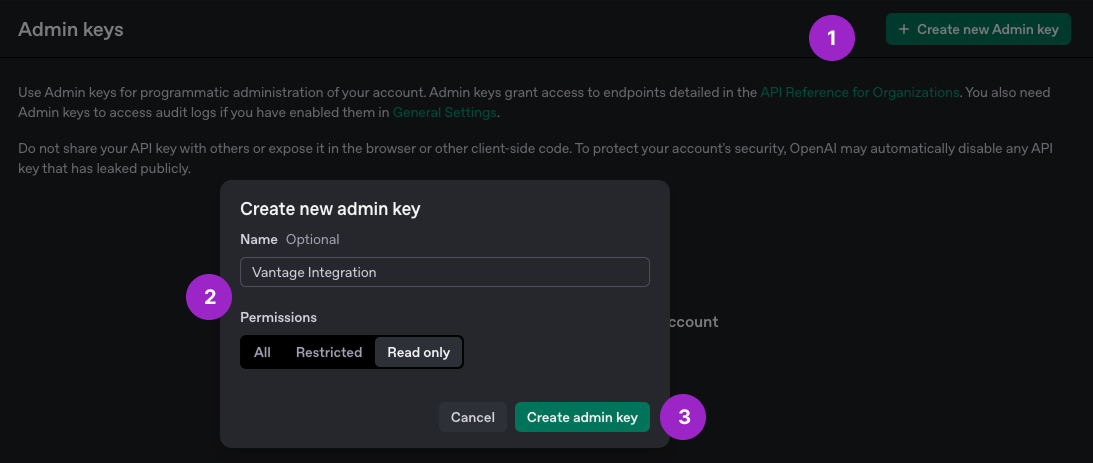Select the Read only permissions option
Image resolution: width=1093 pixels, height=463 pixels.
[x=418, y=352]
